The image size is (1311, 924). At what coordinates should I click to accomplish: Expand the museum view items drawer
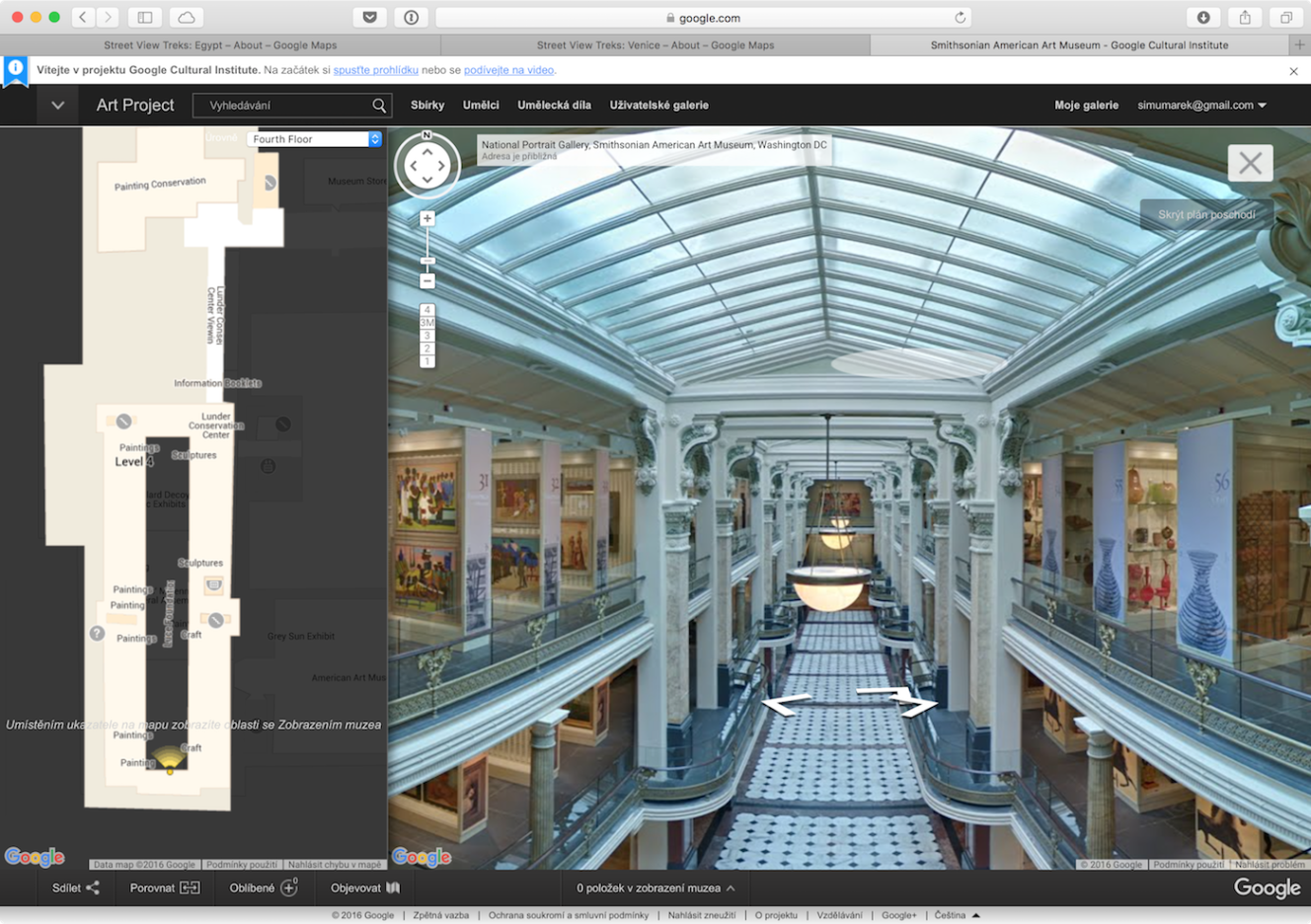tap(655, 887)
